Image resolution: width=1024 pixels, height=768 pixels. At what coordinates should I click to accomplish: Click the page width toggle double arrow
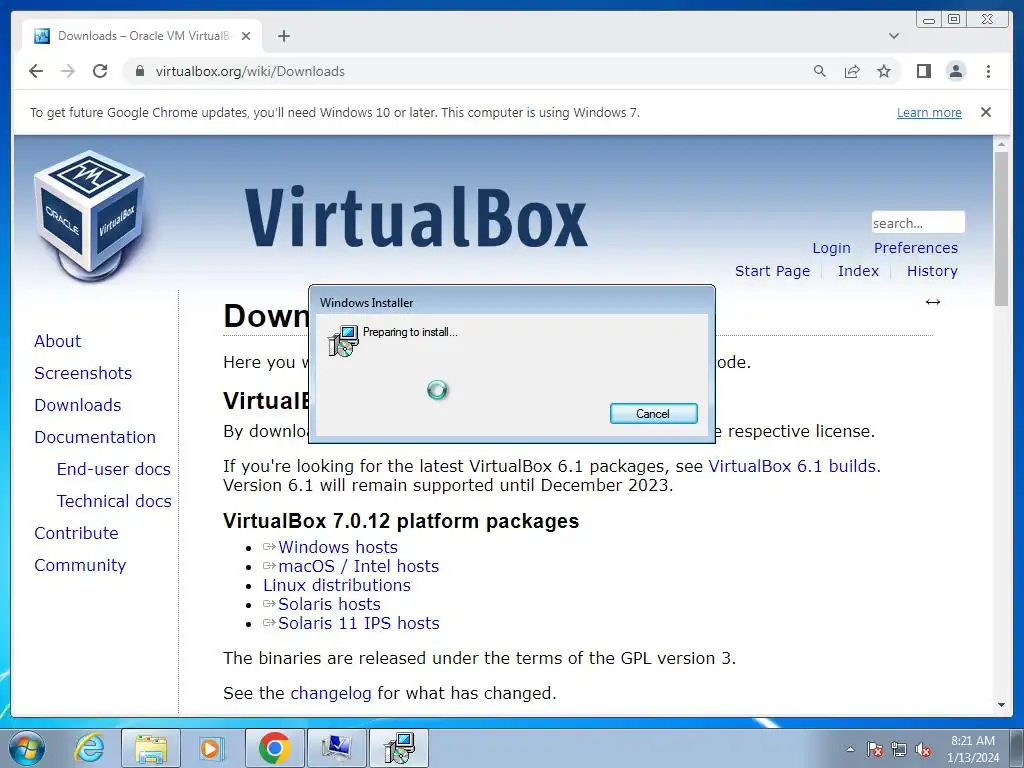[933, 302]
